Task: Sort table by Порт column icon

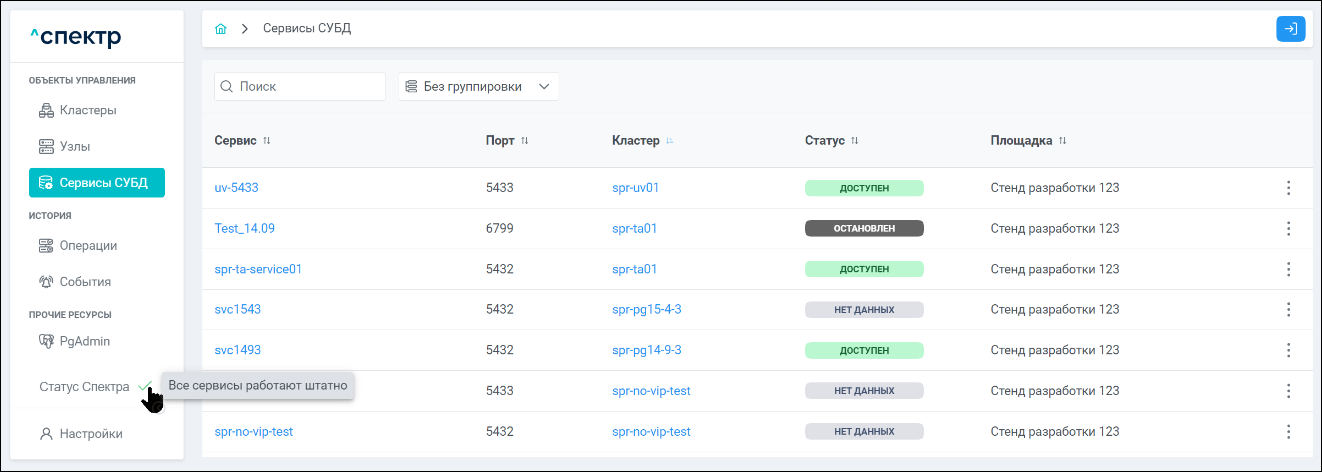Action: click(x=525, y=141)
